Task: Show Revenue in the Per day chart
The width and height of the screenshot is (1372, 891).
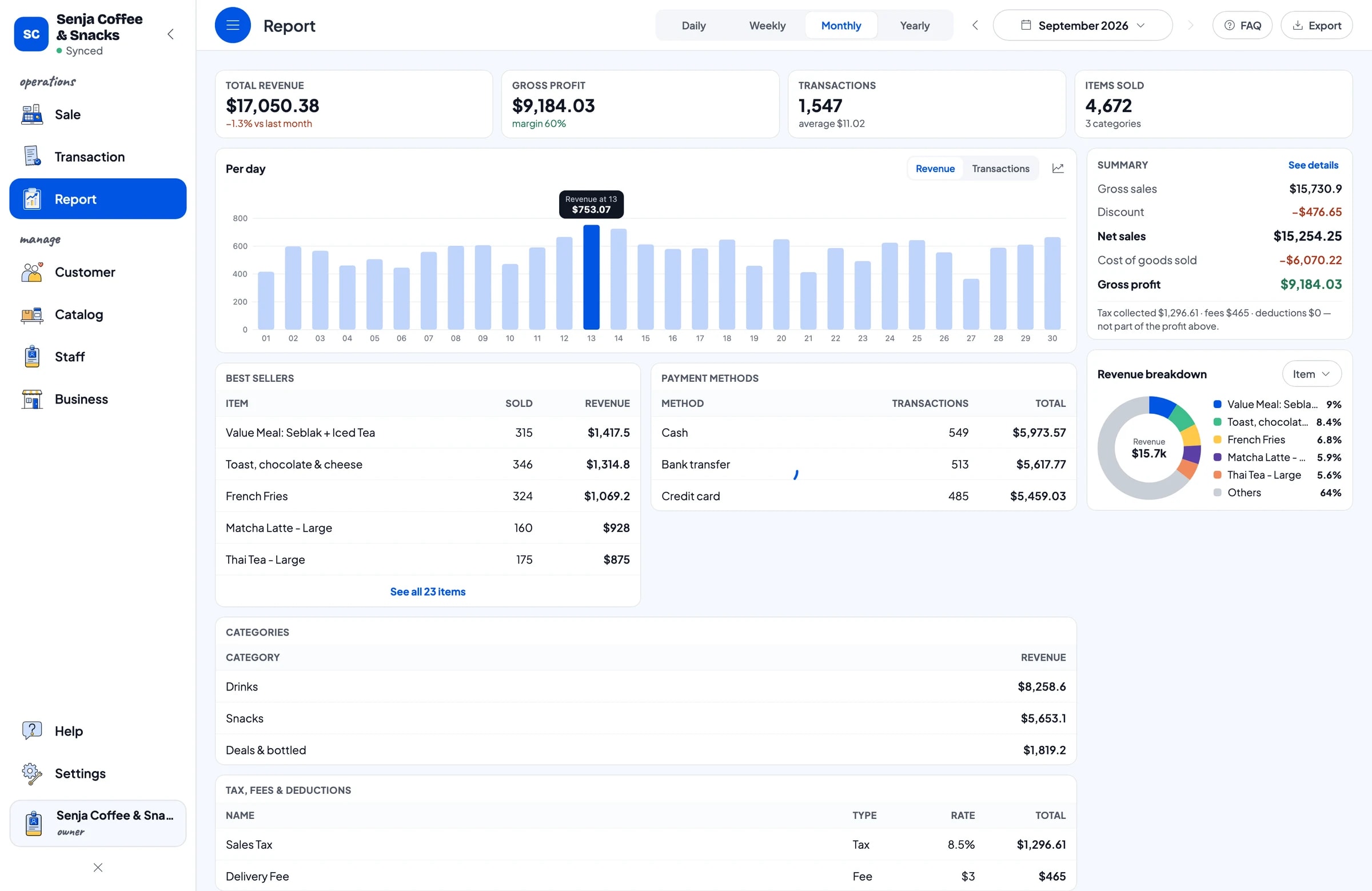Action: (x=935, y=168)
